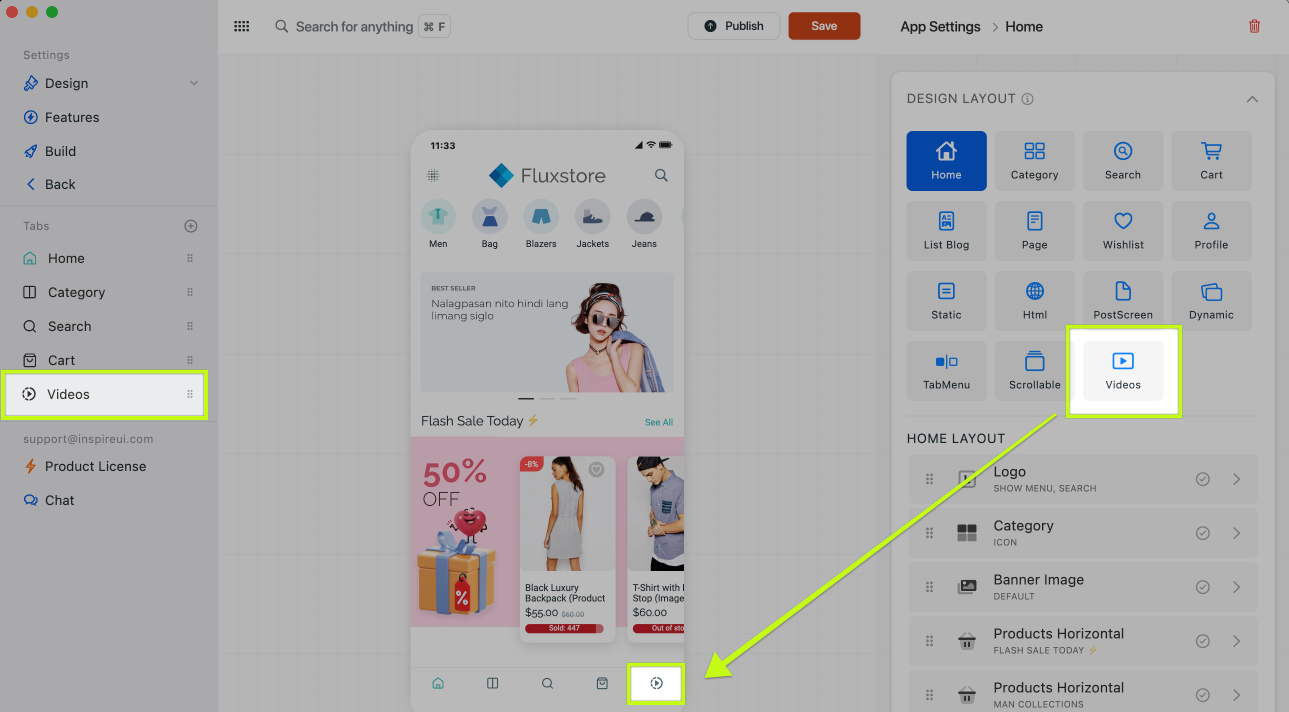Toggle the Category layout check circle
Screen dimensions: 1289x712
(1203, 533)
